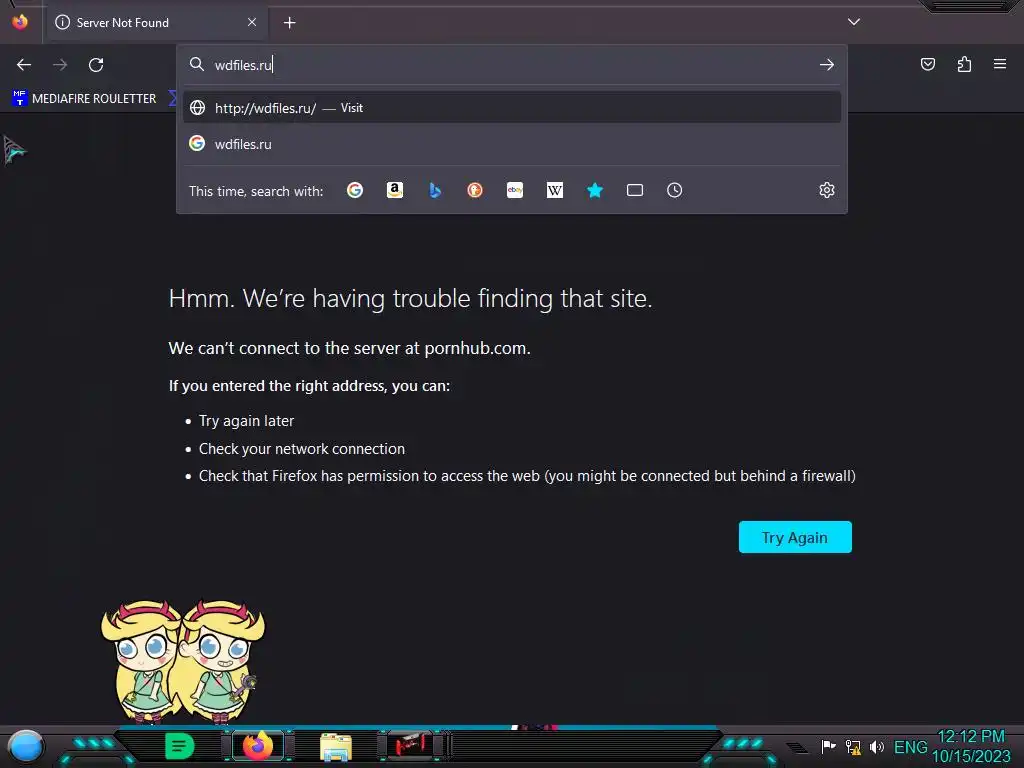Click the 'Try again later' bullet text

(x=246, y=421)
